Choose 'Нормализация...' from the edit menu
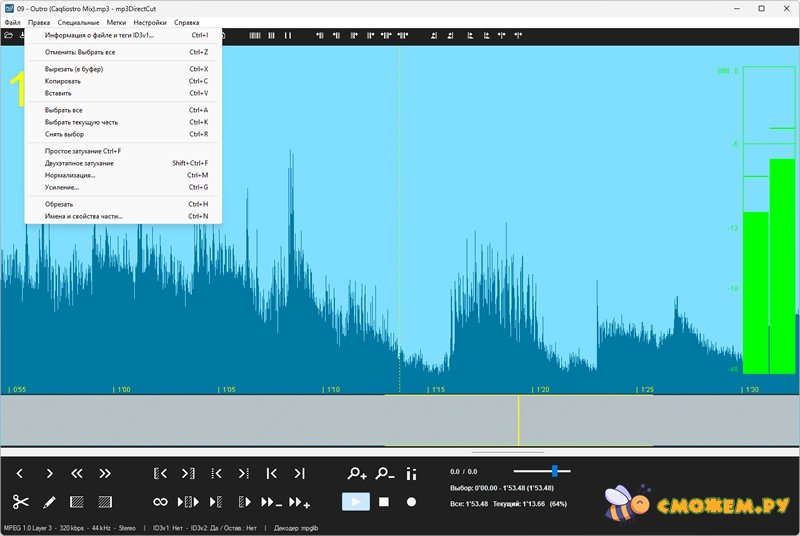This screenshot has width=800, height=536. (77, 175)
